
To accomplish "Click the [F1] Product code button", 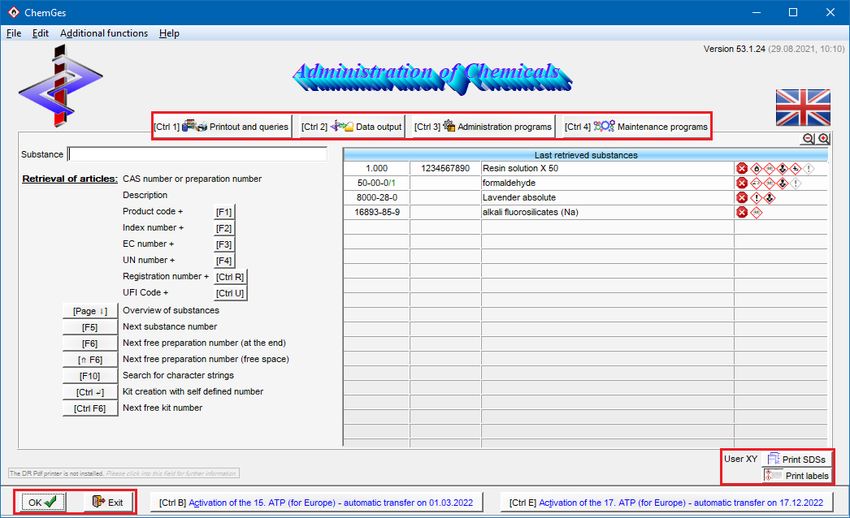I will click(x=224, y=212).
